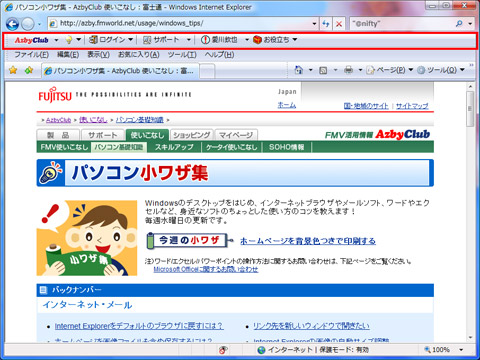480x360 pixels.
Task: Open the ツール(O) command bar menu
Action: [441, 70]
